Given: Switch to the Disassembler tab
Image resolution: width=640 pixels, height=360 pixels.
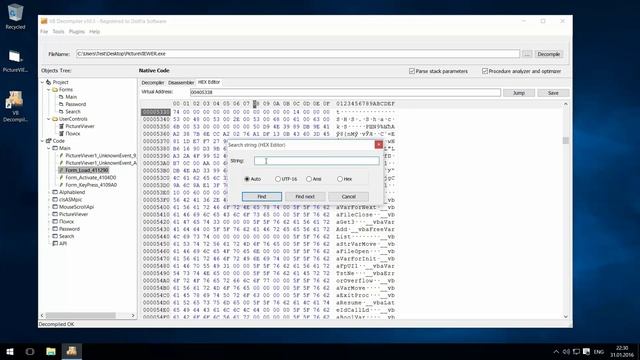Looking at the screenshot, I should 181,82.
